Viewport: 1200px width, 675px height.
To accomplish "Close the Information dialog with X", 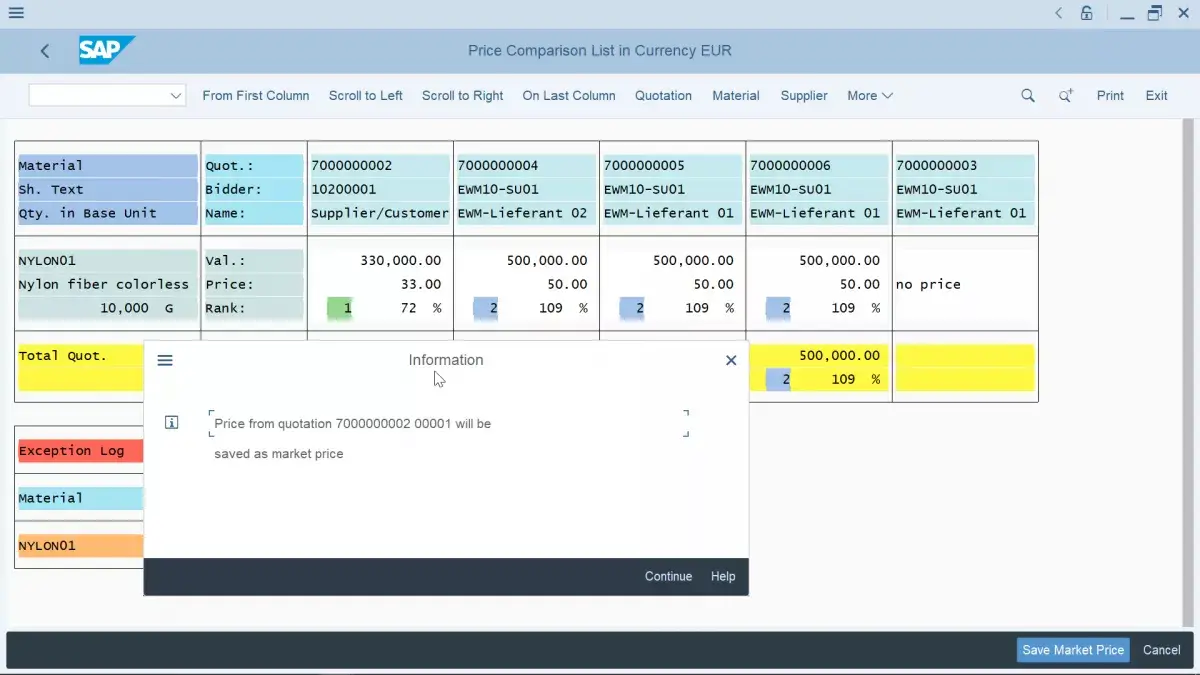I will pos(731,360).
